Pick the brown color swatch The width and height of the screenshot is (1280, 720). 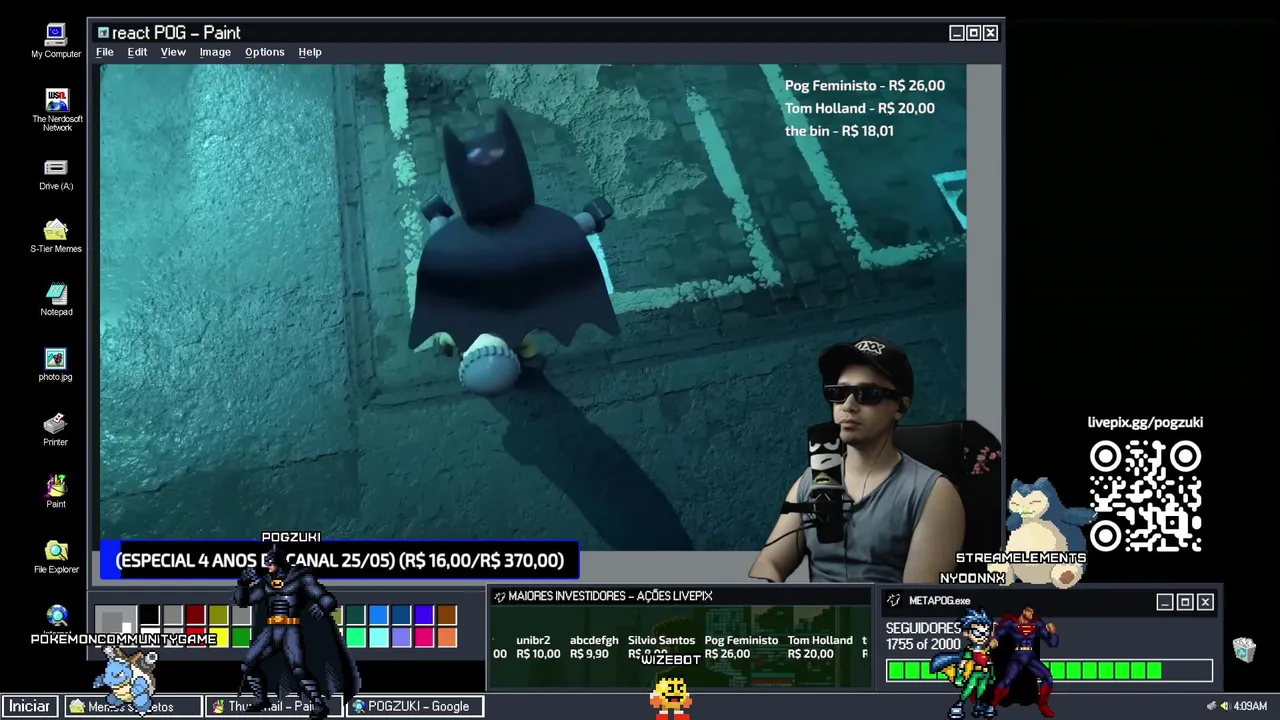[448, 616]
